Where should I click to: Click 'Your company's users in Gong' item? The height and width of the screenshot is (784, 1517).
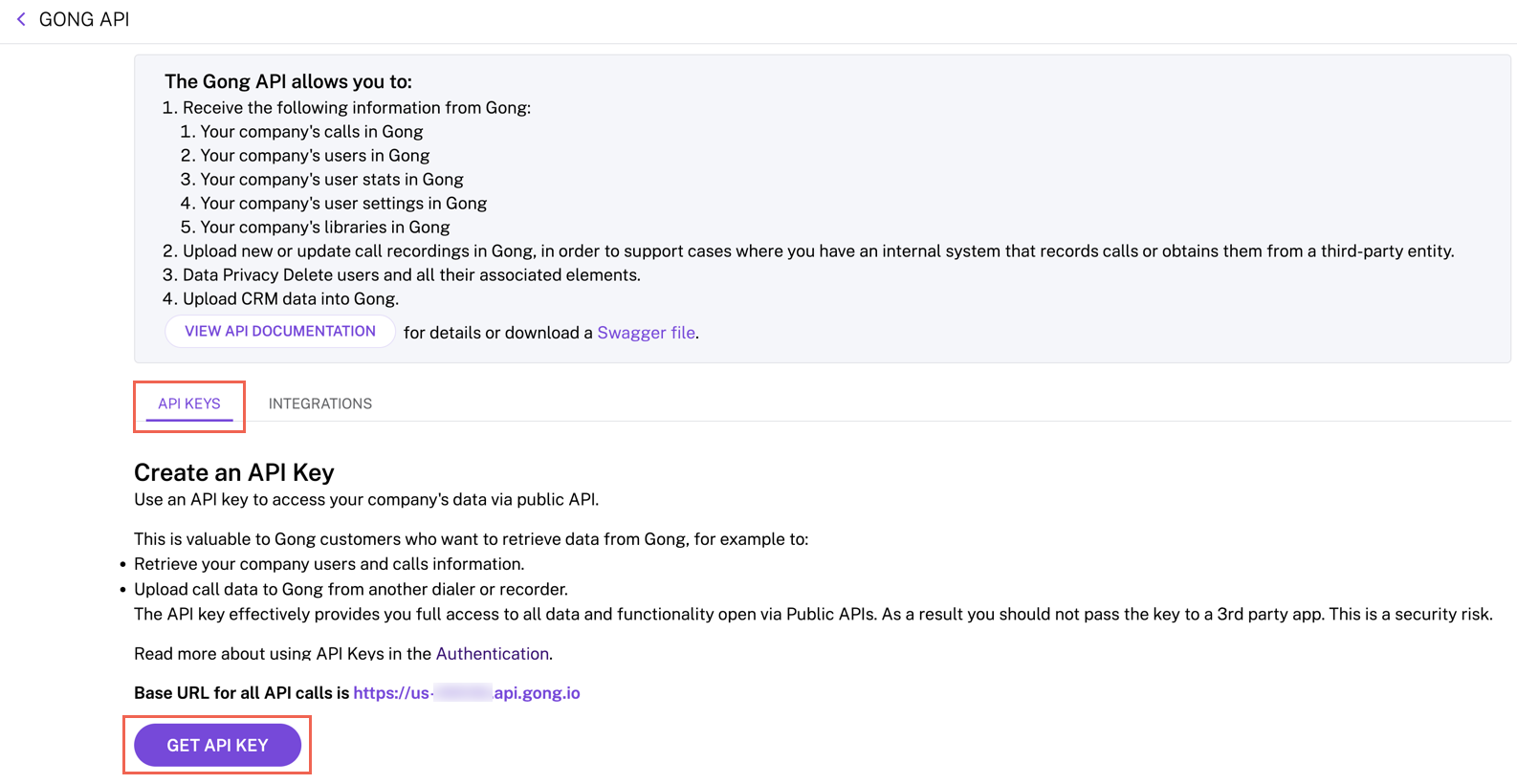[x=315, y=156]
